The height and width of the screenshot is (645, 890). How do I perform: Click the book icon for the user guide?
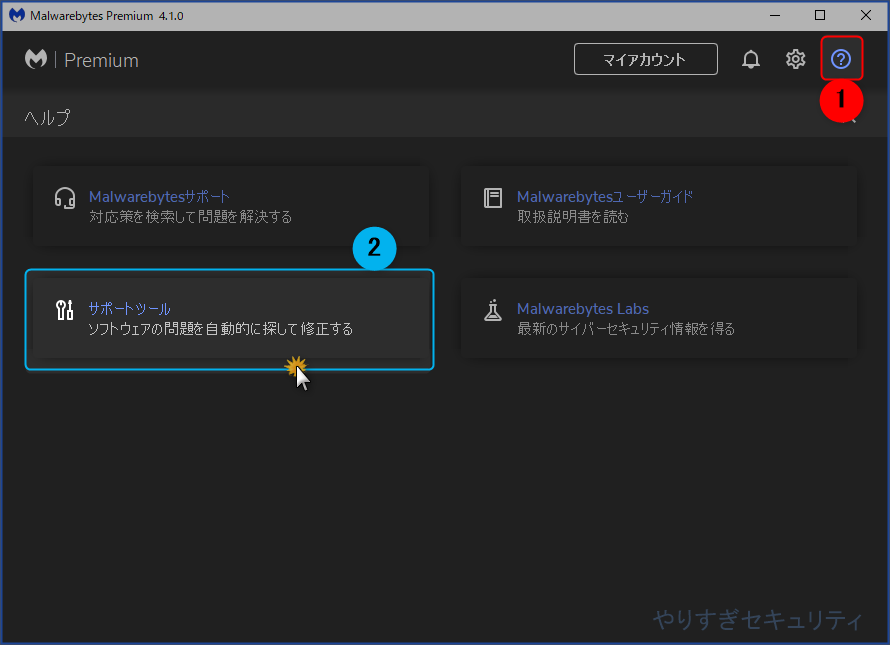[x=493, y=198]
